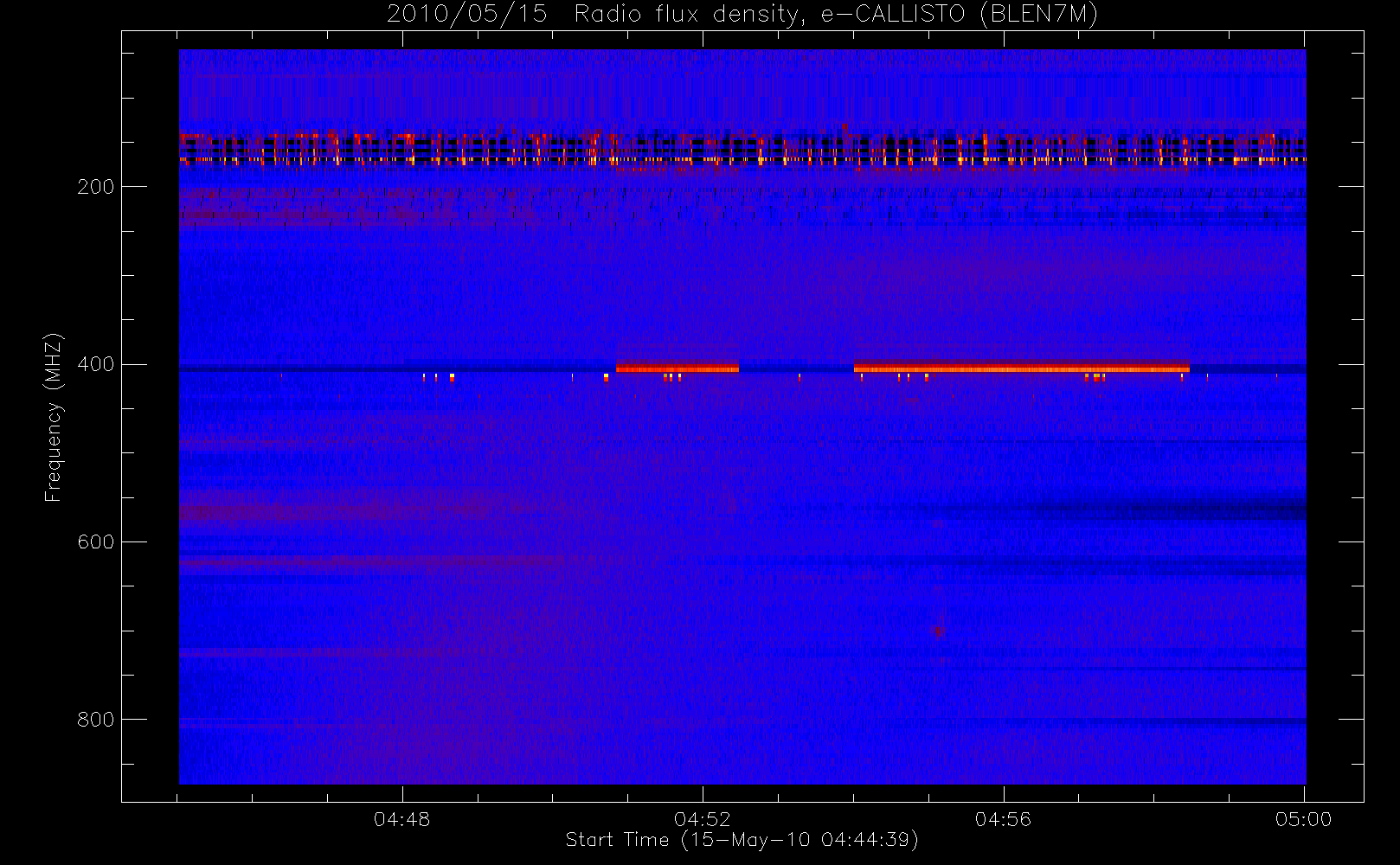Click the 04:52 time tick label
This screenshot has height=865, width=1400.
pyautogui.click(x=703, y=819)
